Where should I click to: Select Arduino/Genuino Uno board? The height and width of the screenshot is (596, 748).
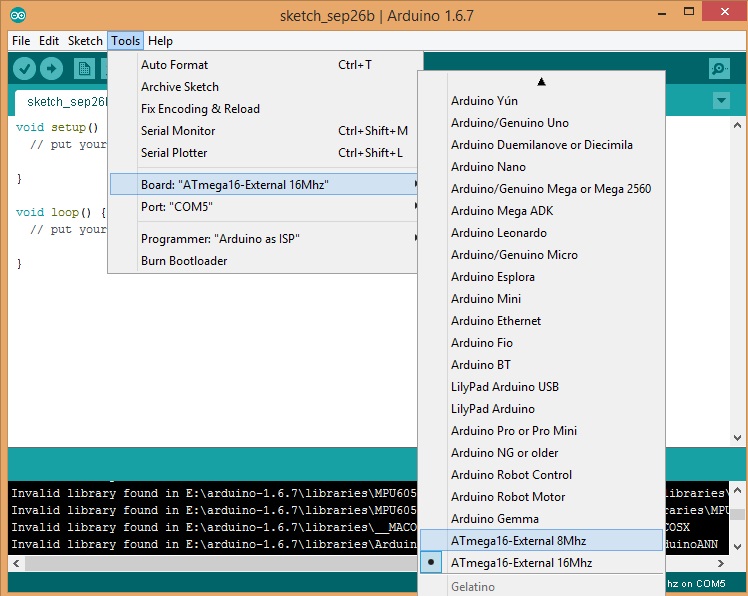tap(541, 123)
